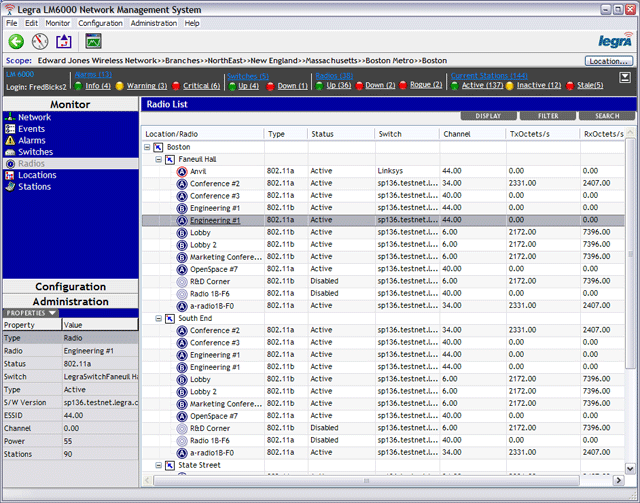Click the Boston location icon in tree
The height and width of the screenshot is (503, 640).
coord(158,147)
